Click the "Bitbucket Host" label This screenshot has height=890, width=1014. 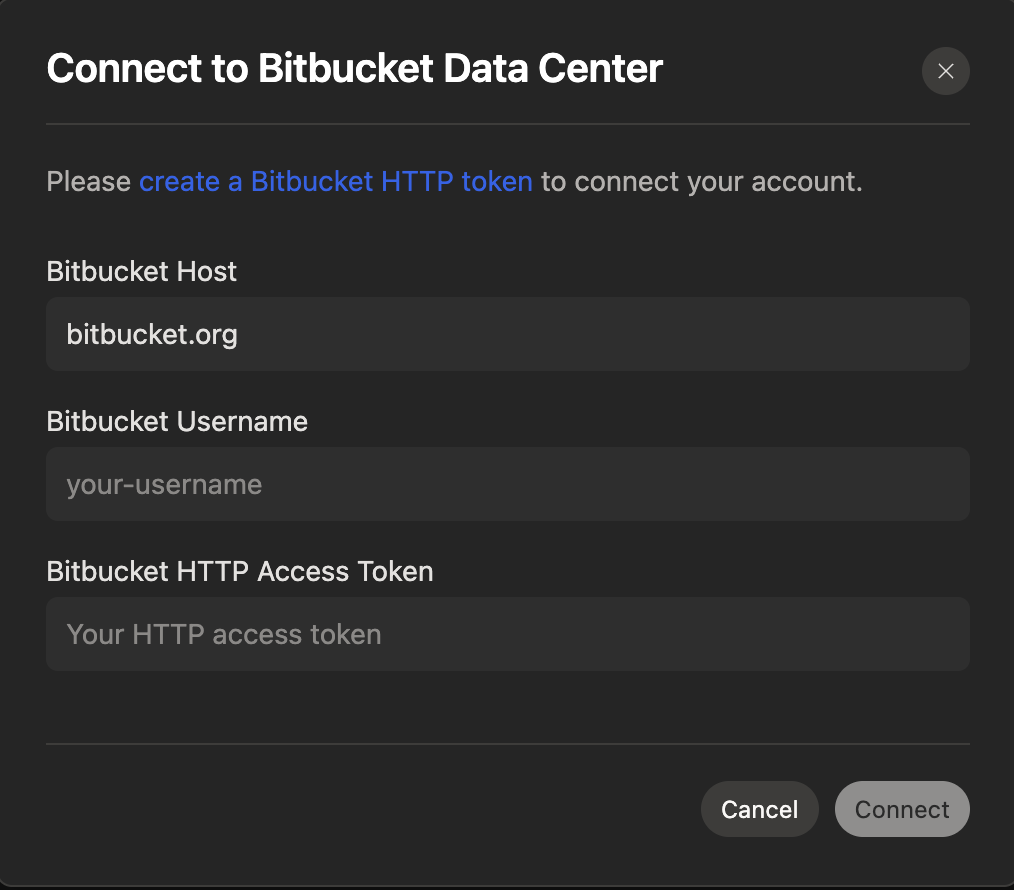141,271
